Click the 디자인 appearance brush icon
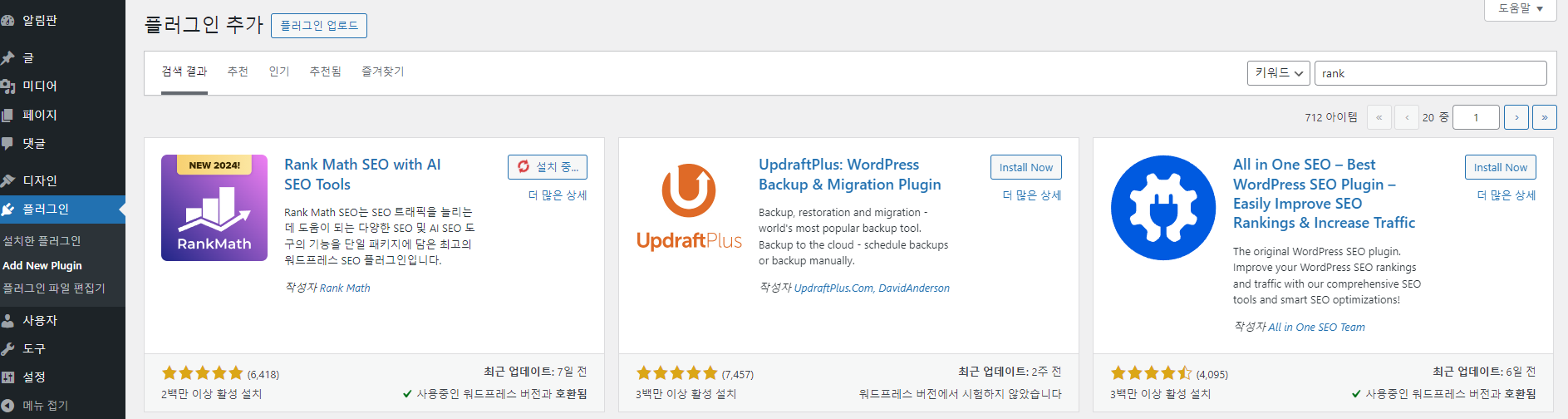This screenshot has width=1568, height=419. pyautogui.click(x=7, y=180)
